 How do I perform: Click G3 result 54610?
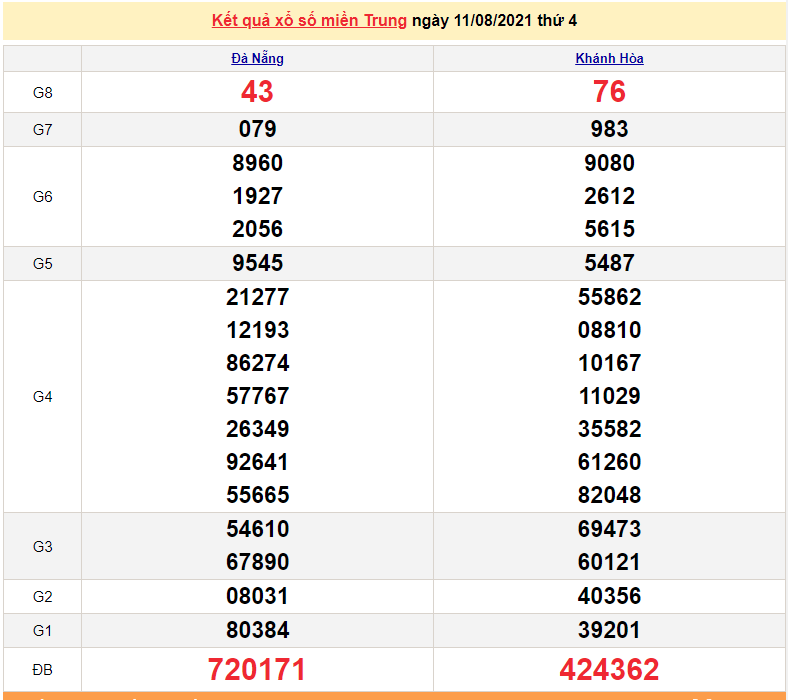coord(257,529)
